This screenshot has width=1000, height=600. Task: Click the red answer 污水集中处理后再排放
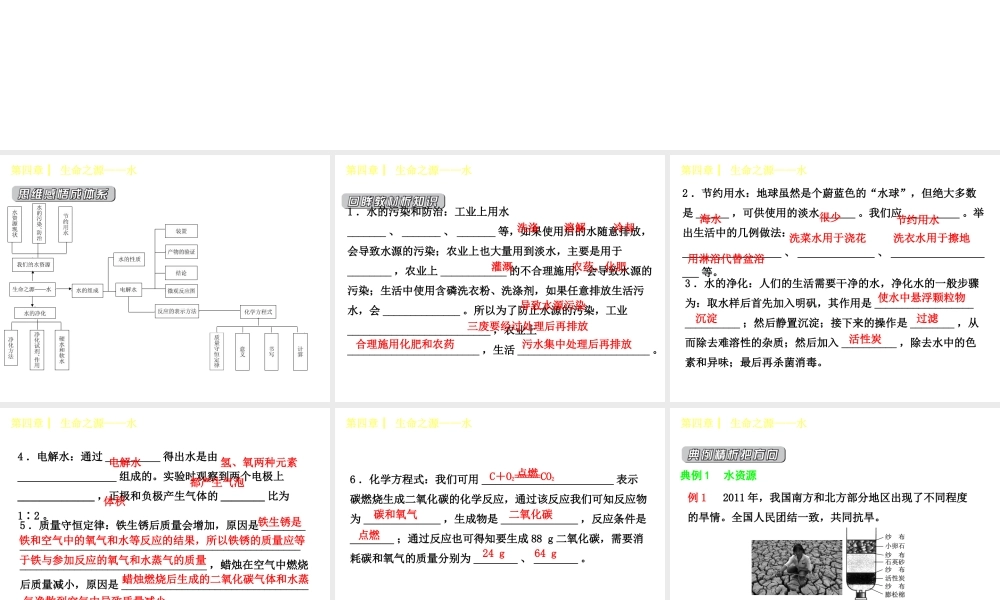pos(577,344)
